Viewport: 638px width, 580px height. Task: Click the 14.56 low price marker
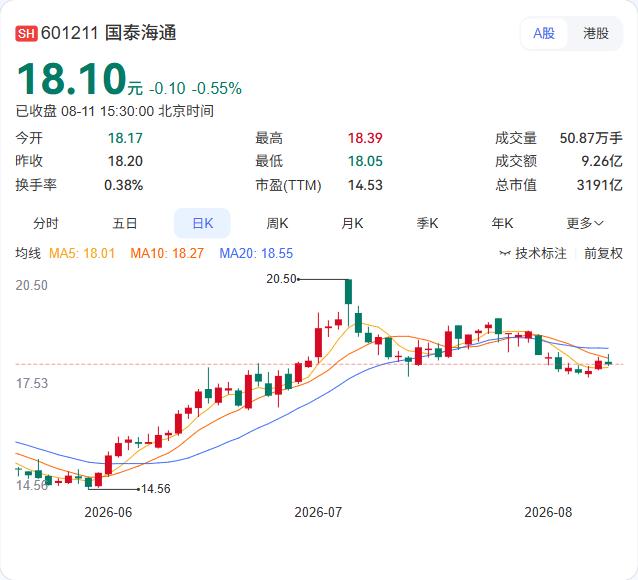[x=156, y=489]
